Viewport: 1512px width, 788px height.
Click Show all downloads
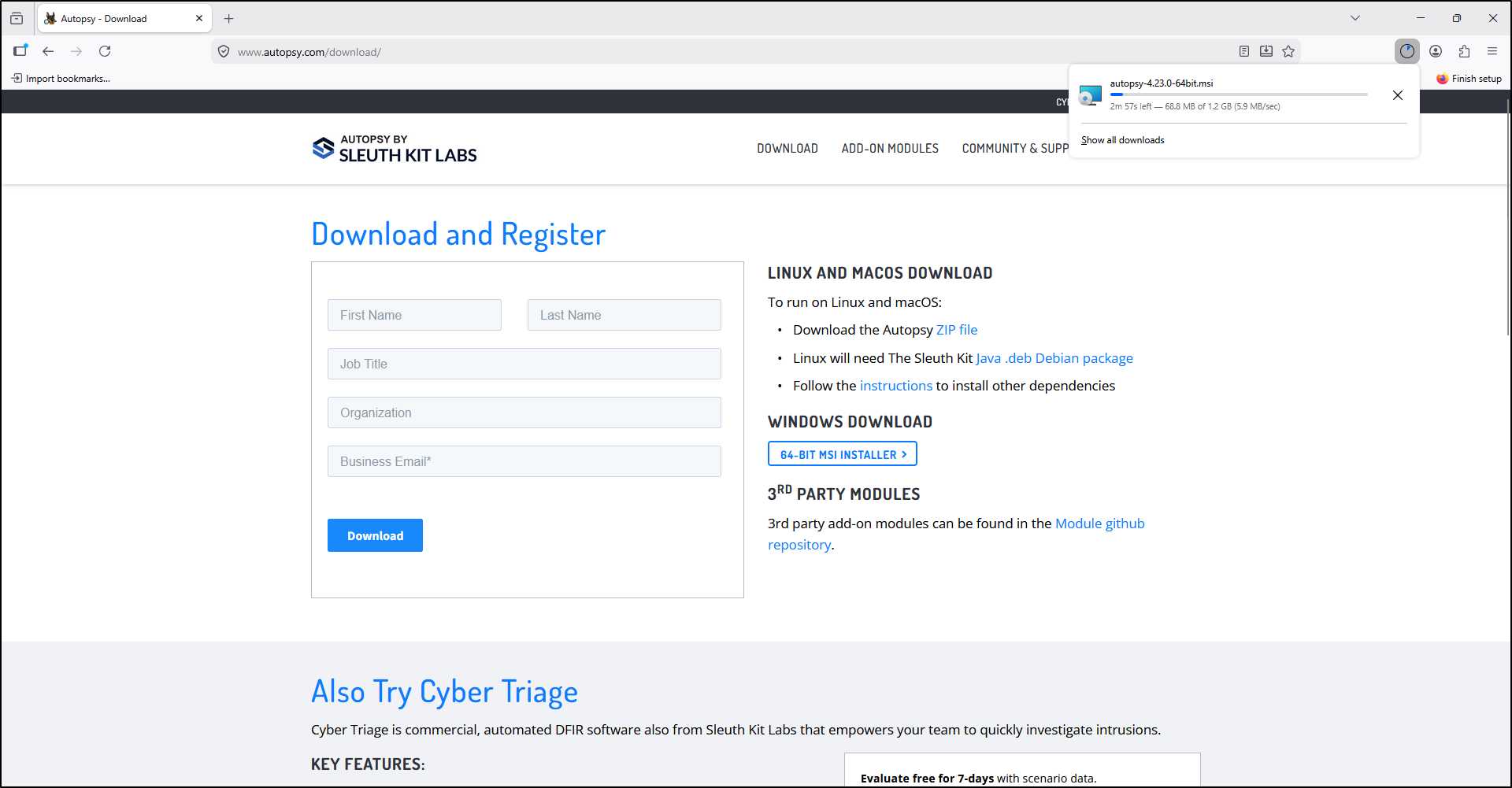coord(1123,140)
